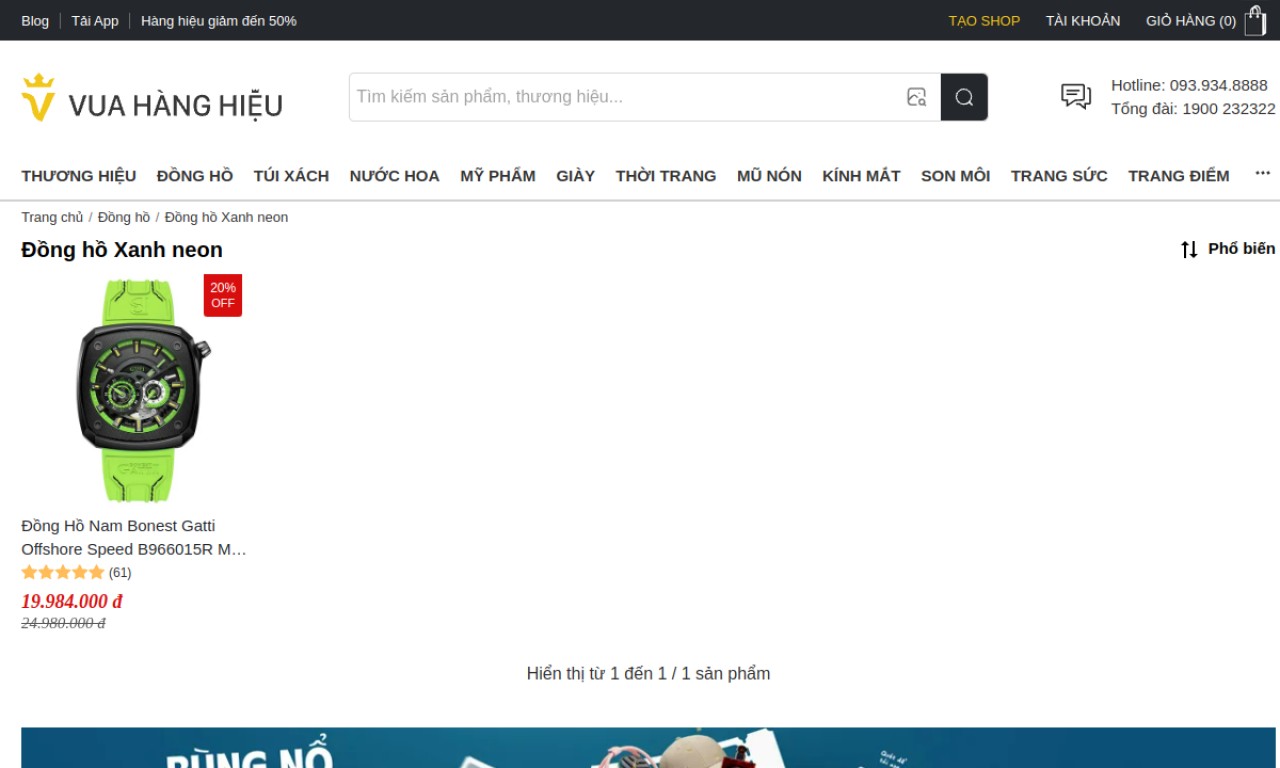Click the 20% OFF discount badge

tap(223, 295)
